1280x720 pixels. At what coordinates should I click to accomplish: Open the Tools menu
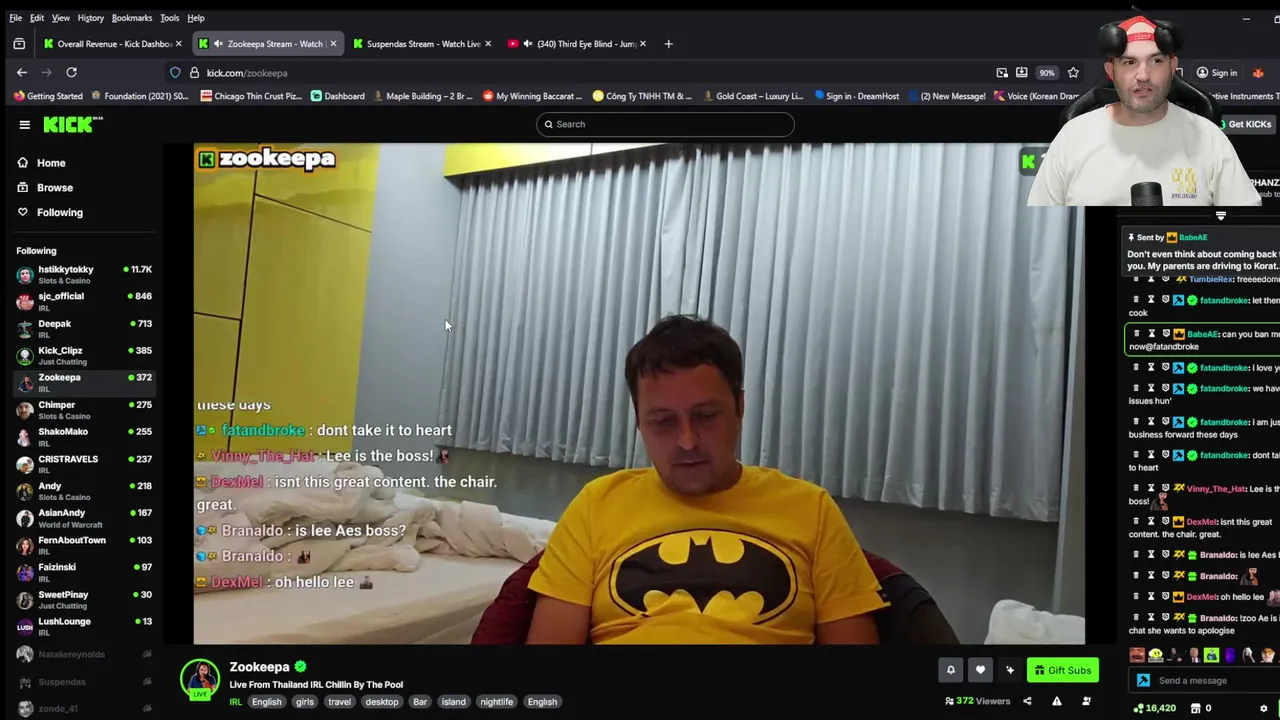(x=170, y=18)
